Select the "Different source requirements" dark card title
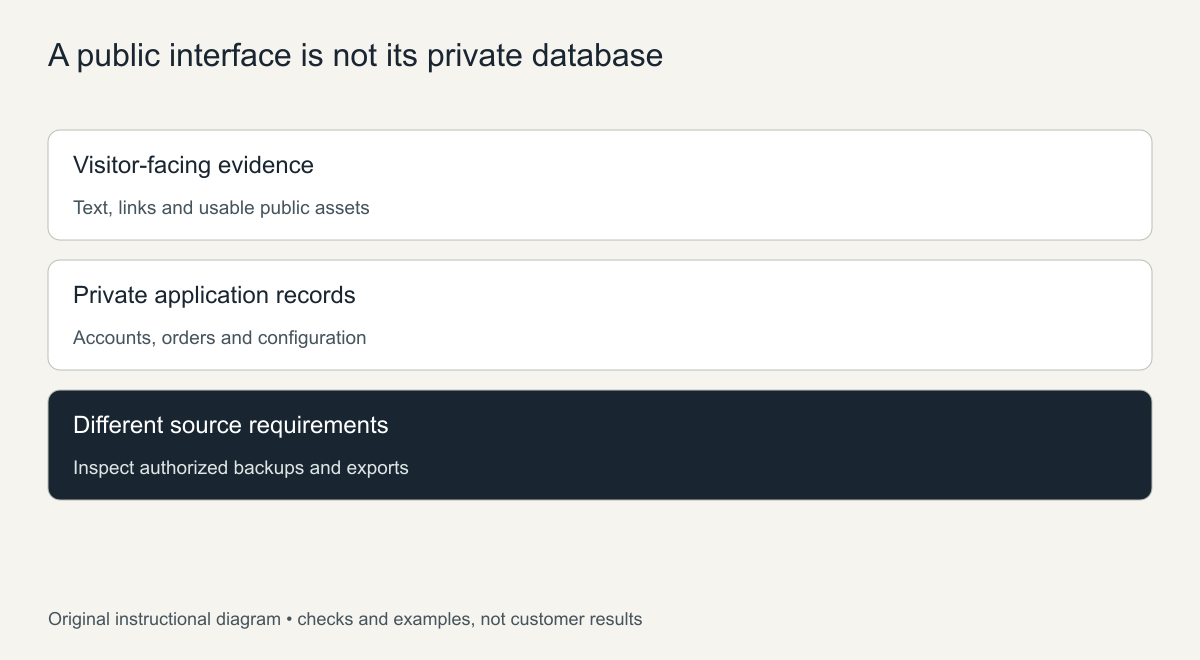This screenshot has height=660, width=1200. click(230, 425)
